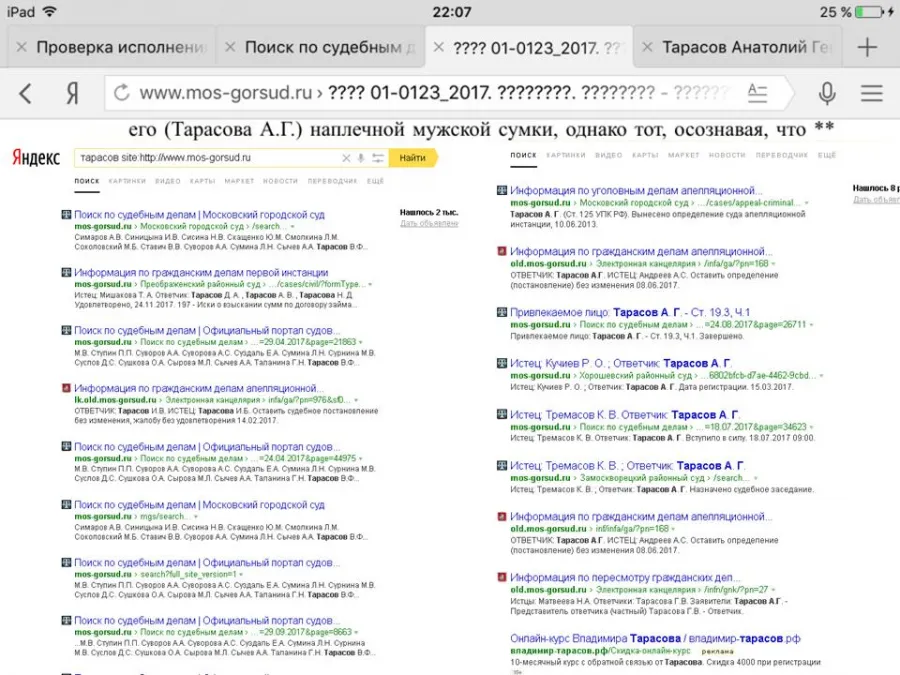900x675 pixels.
Task: Select 'Маркет' in left search navigation
Action: tap(239, 181)
